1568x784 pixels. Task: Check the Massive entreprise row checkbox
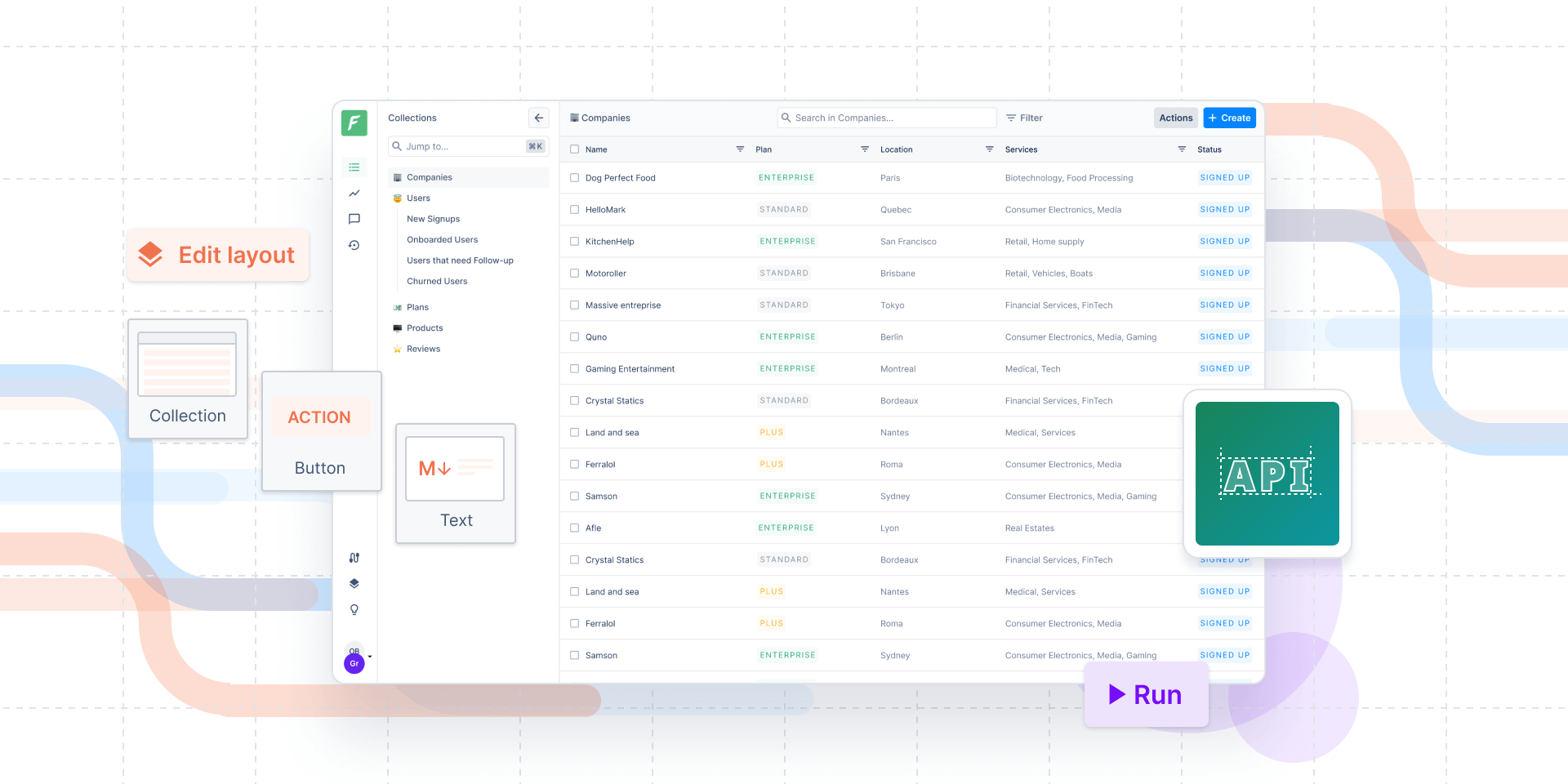click(574, 305)
